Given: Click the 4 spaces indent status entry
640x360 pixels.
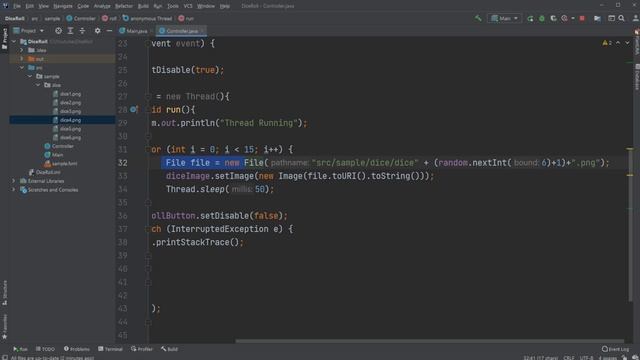Looking at the screenshot, I should [607, 358].
